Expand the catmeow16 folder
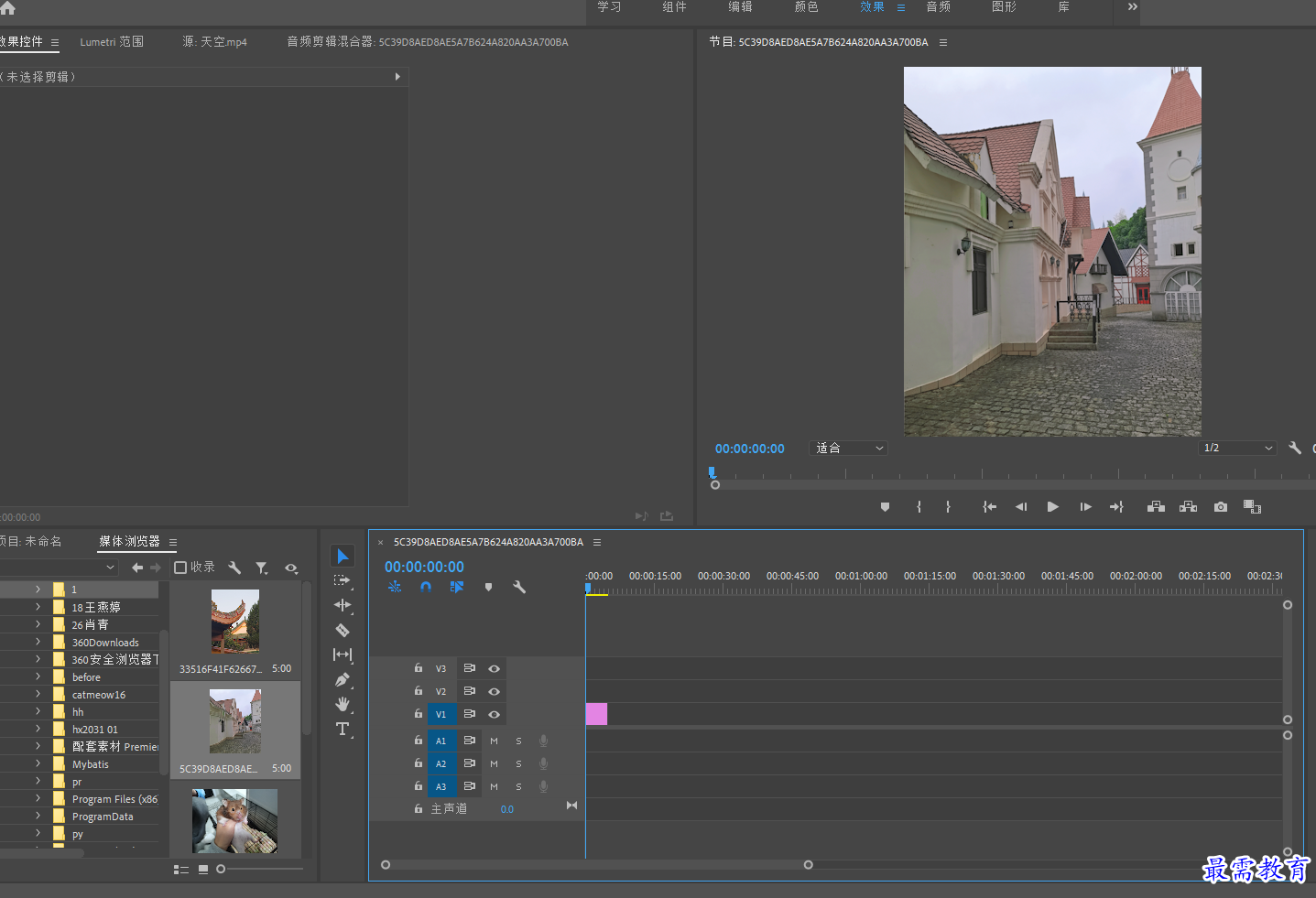 point(38,694)
